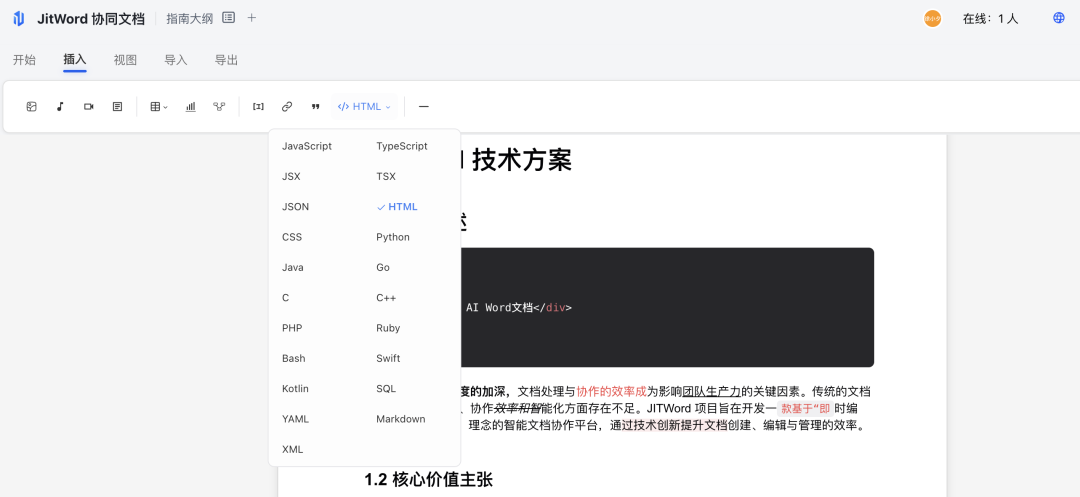Pick JSON in the language menu
This screenshot has width=1080, height=497.
click(x=295, y=207)
